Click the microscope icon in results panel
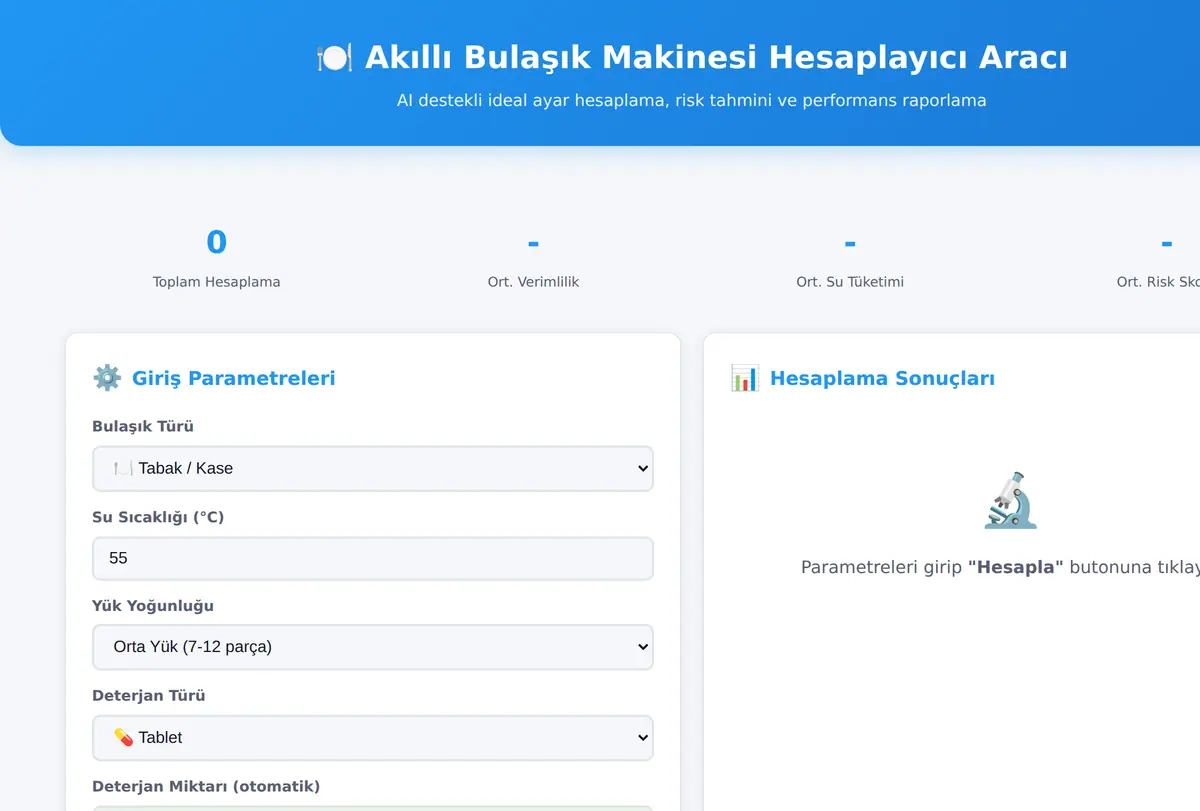This screenshot has width=1200, height=811. [x=1011, y=500]
